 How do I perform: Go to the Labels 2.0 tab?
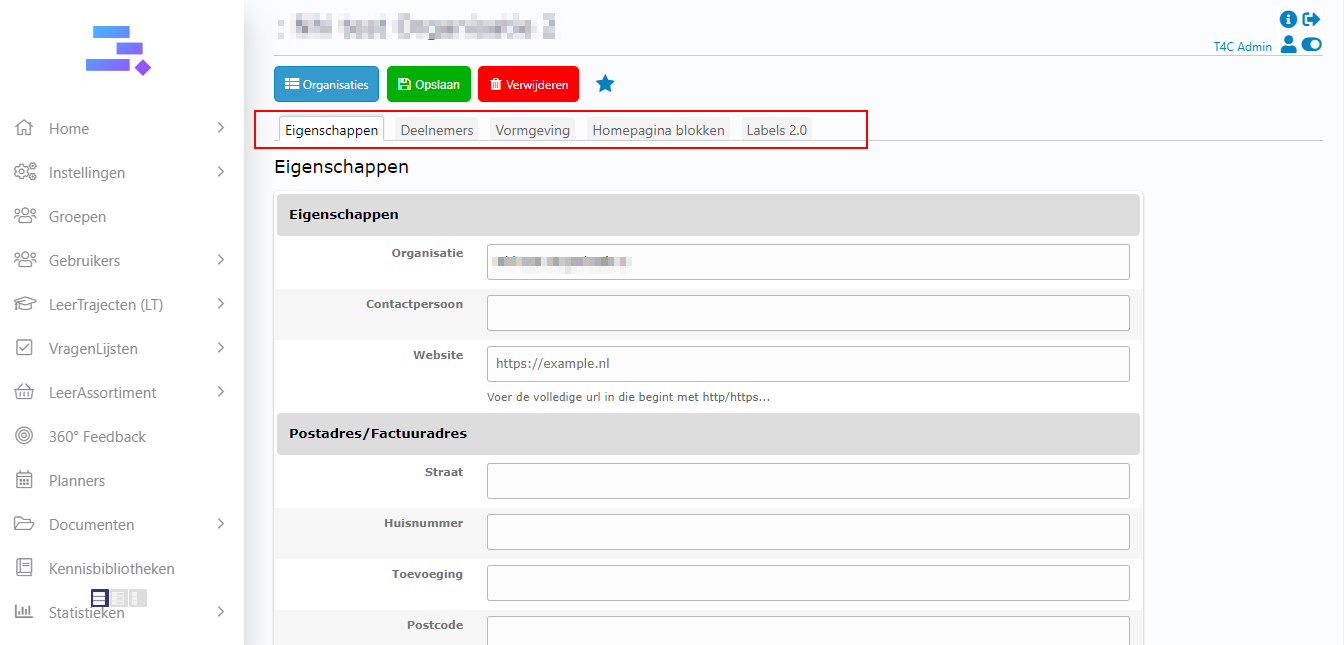point(776,130)
